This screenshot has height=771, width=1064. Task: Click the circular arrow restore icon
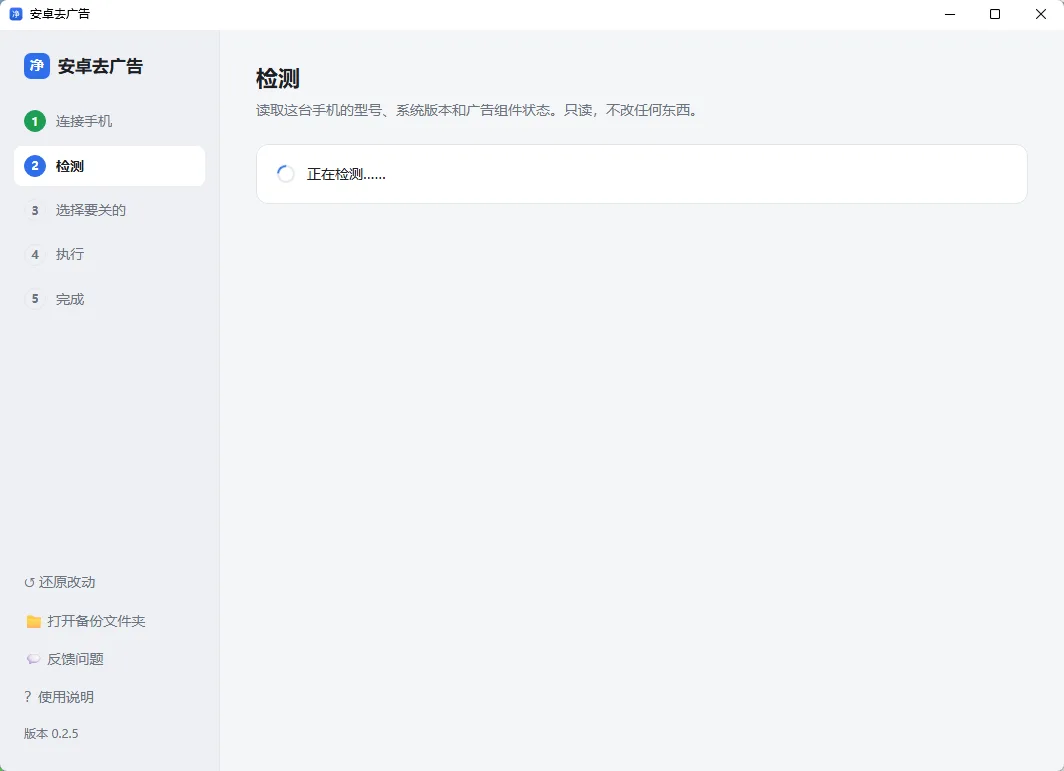[29, 582]
